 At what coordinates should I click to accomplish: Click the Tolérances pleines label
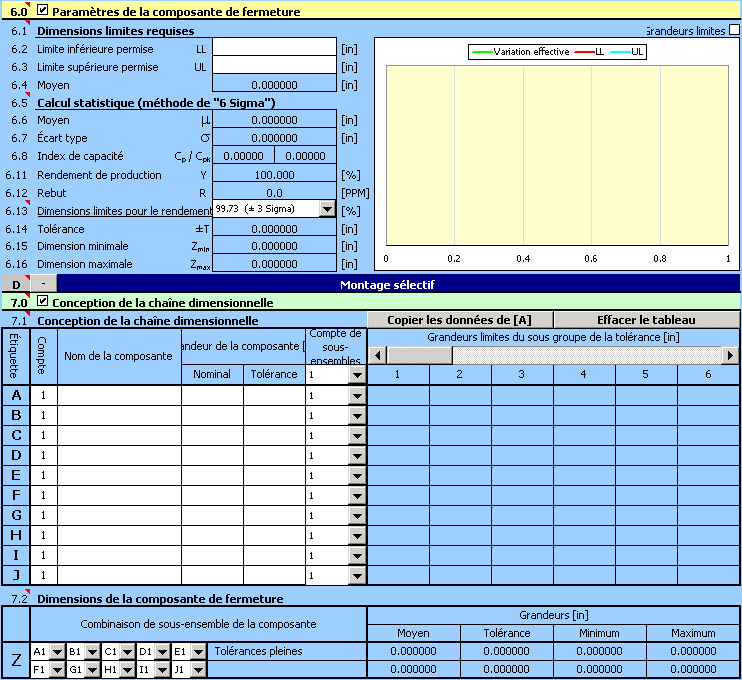tap(258, 651)
